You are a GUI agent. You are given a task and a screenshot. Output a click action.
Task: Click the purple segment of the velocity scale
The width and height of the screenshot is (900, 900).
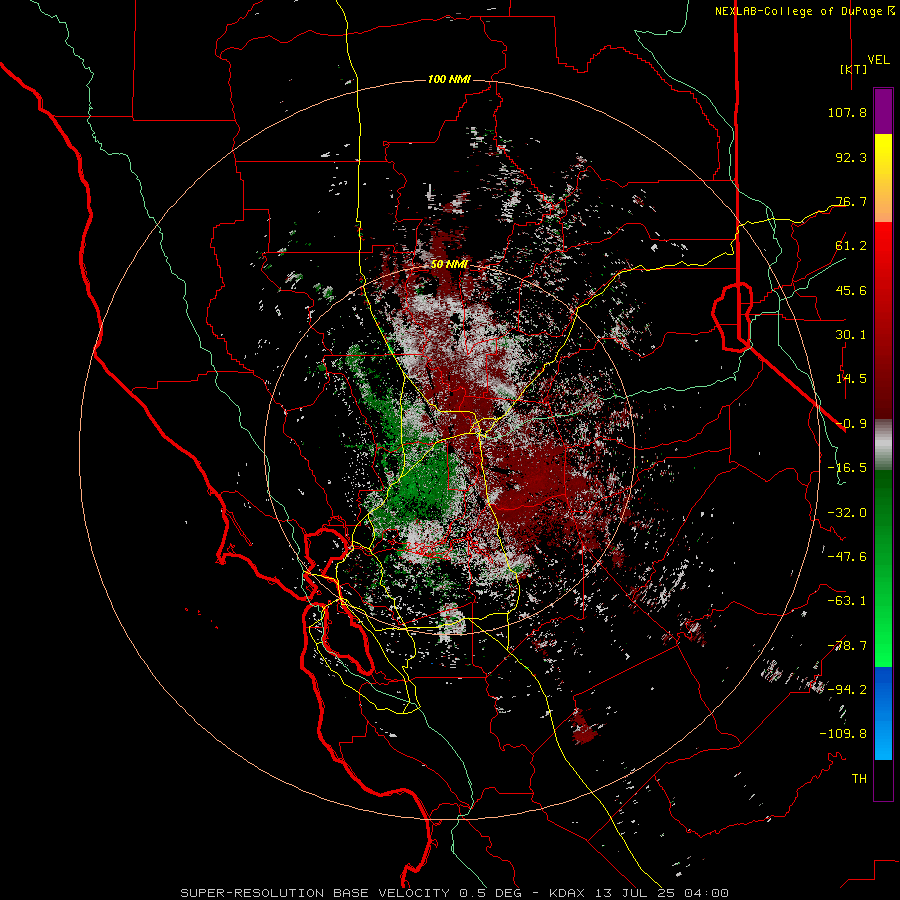(883, 111)
